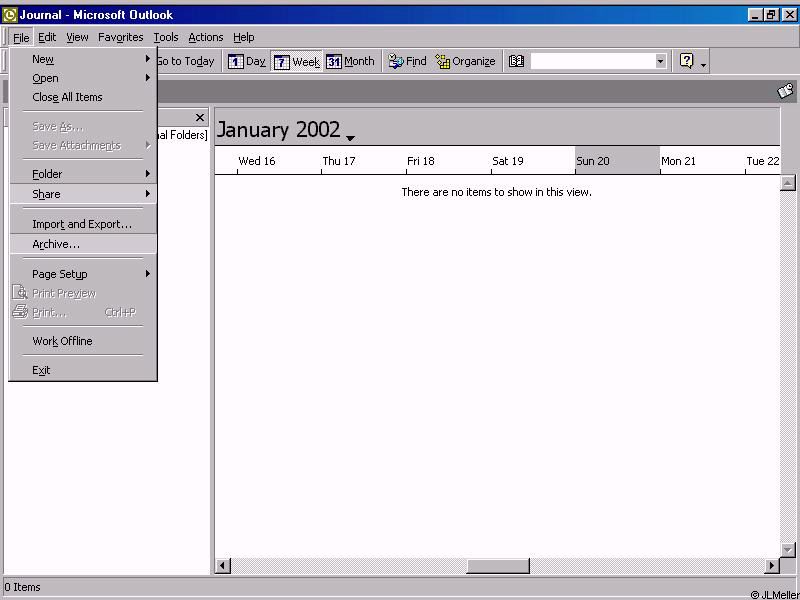The height and width of the screenshot is (600, 800).
Task: Open the View menu
Action: [x=77, y=37]
